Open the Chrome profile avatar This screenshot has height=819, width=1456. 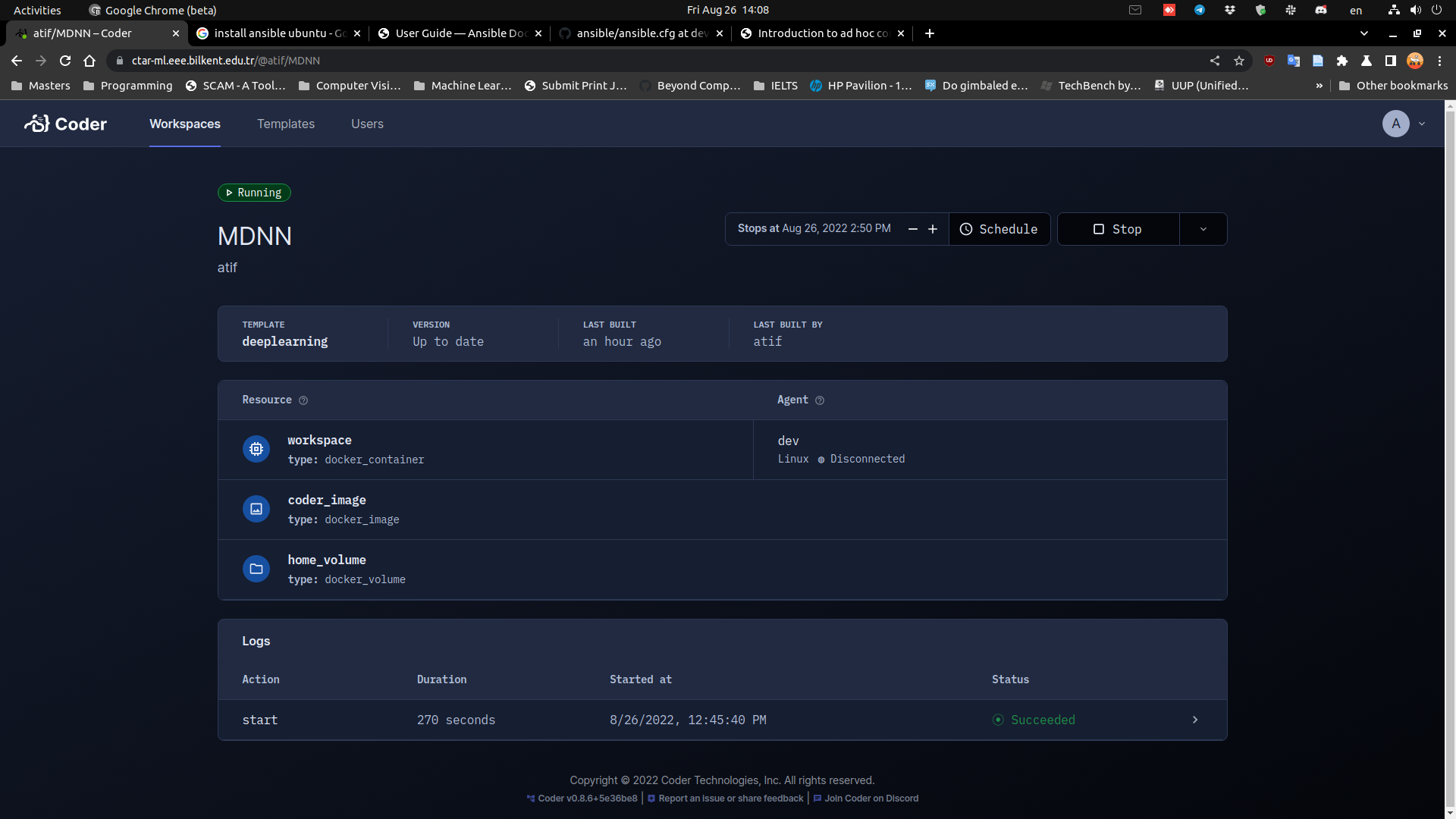tap(1415, 61)
